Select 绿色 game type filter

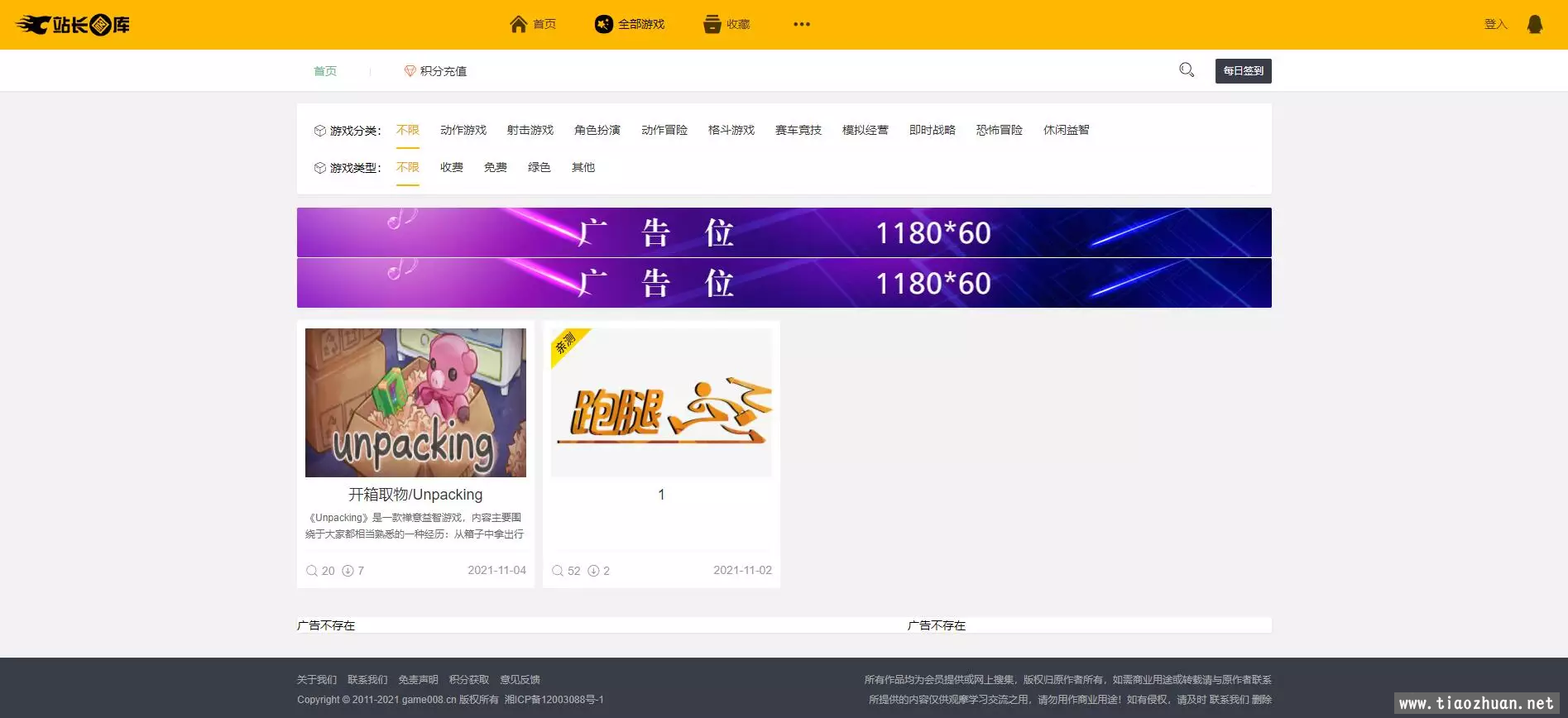[539, 167]
